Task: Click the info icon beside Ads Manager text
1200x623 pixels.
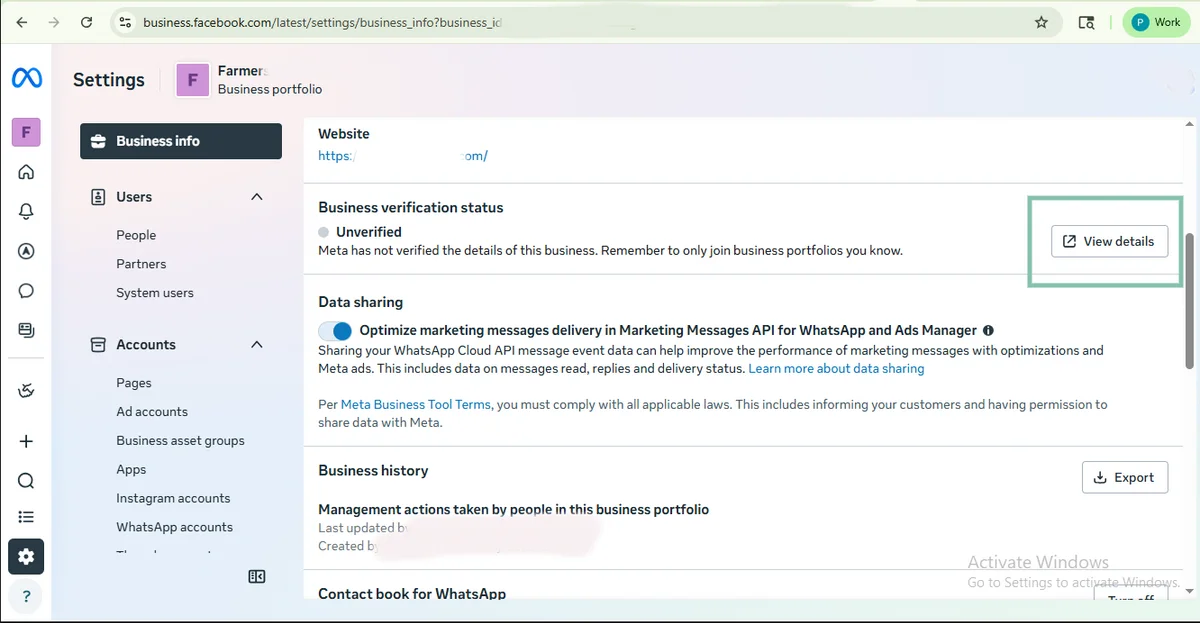Action: click(x=988, y=330)
